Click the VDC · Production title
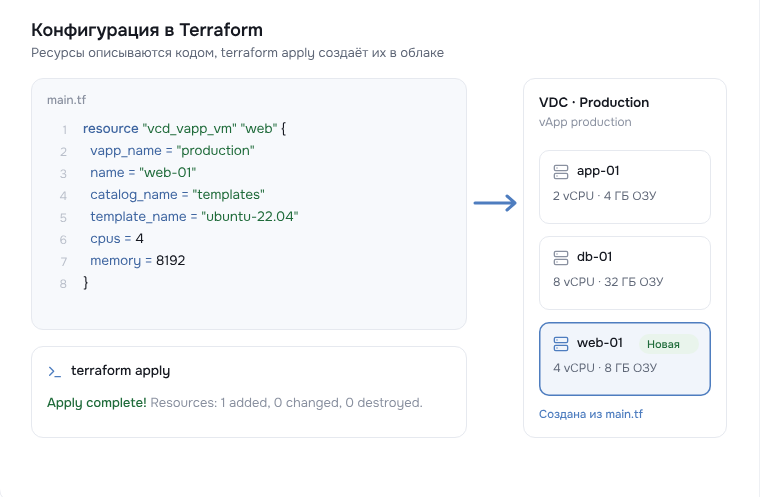This screenshot has width=760, height=497. [594, 102]
